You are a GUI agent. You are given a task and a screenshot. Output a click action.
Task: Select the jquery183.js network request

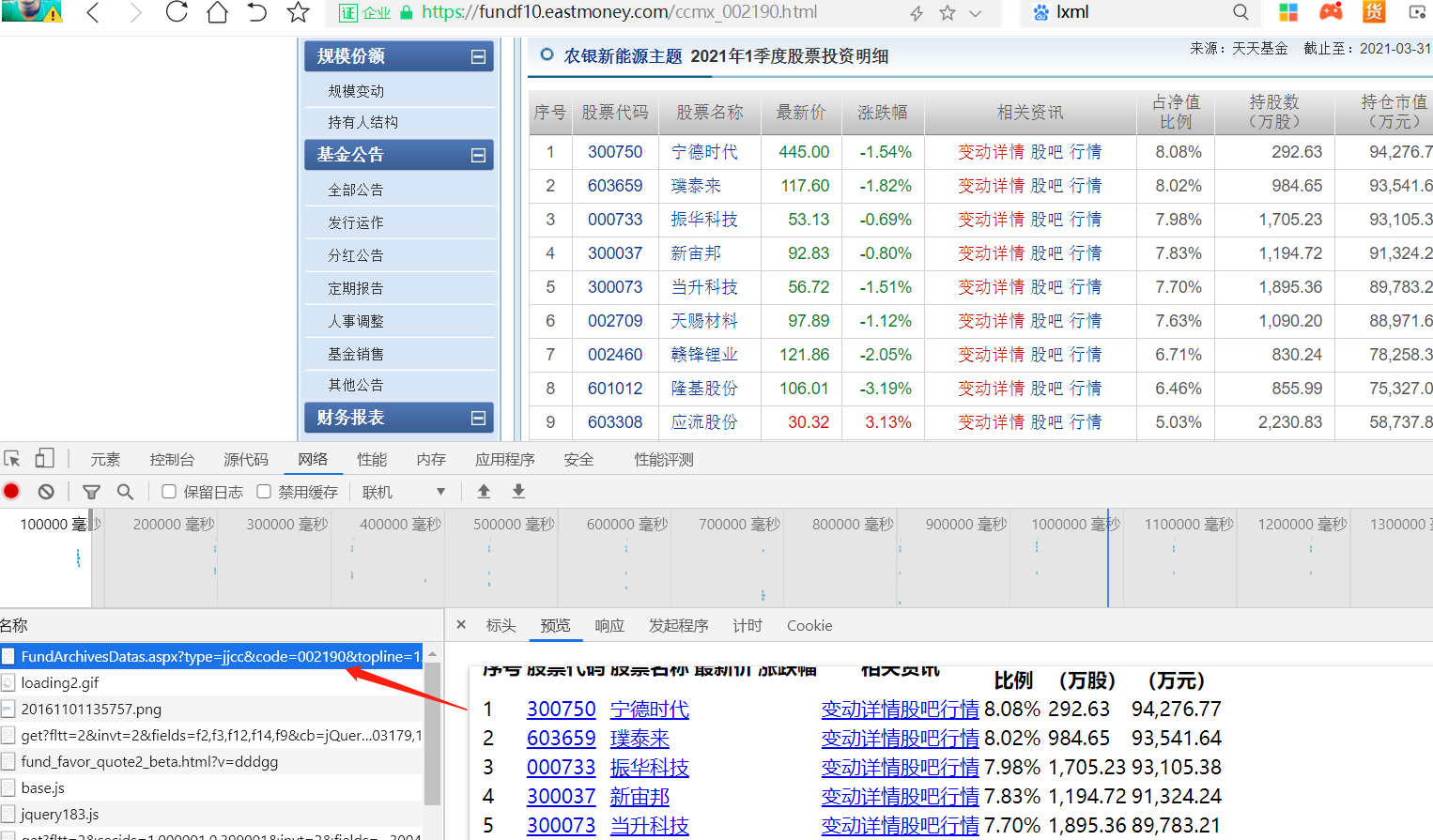[x=211, y=814]
